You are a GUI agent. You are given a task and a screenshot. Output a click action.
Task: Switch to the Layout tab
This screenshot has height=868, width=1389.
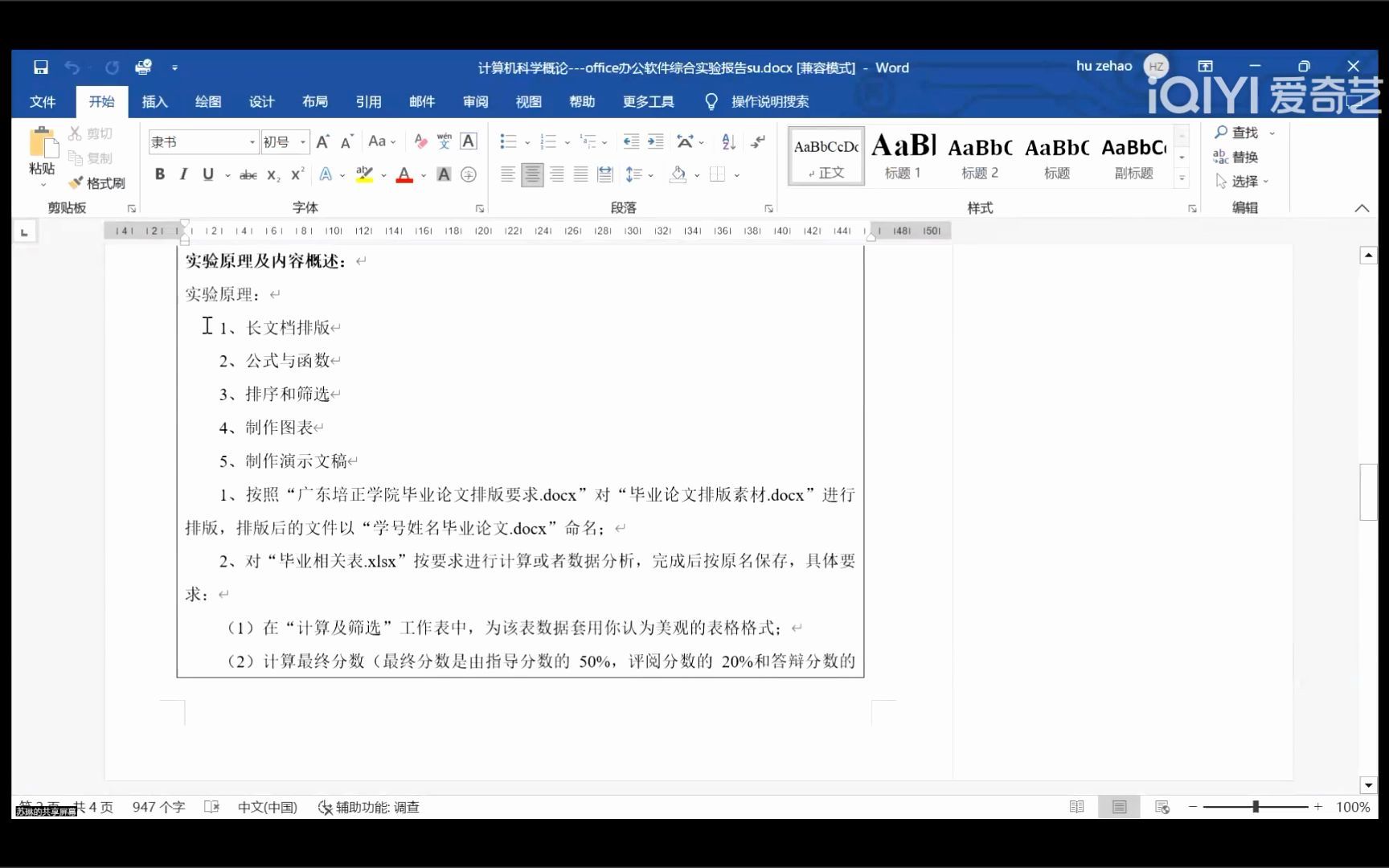click(x=315, y=102)
